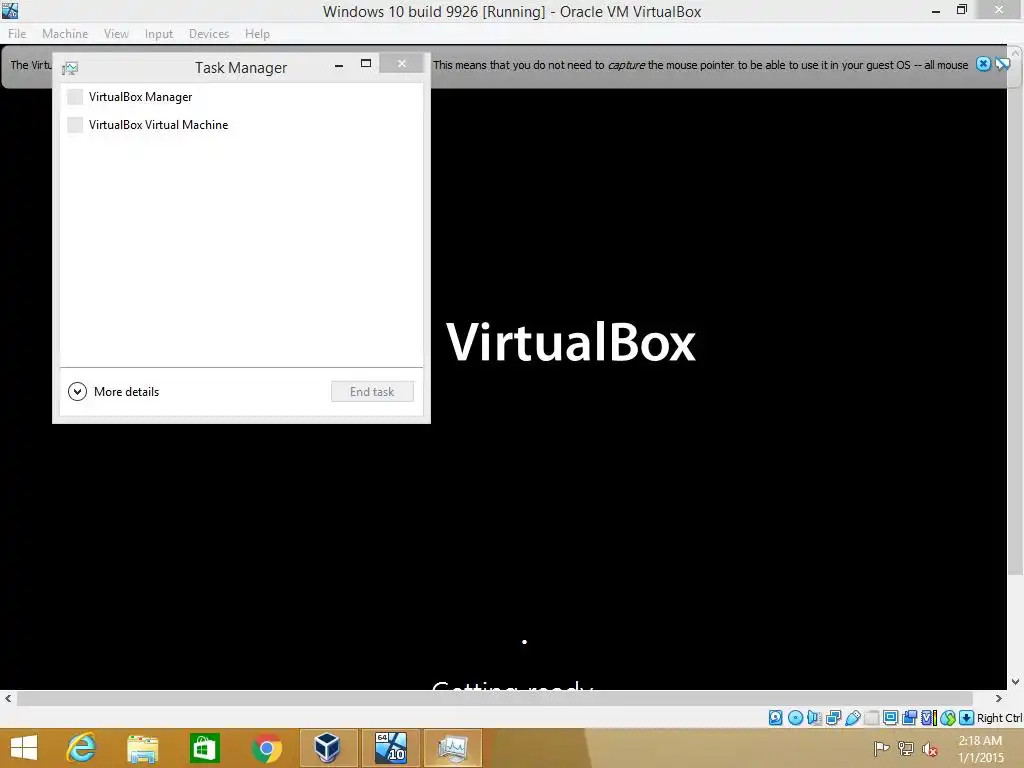The image size is (1024, 768).
Task: Click the End task button
Action: pyautogui.click(x=372, y=392)
